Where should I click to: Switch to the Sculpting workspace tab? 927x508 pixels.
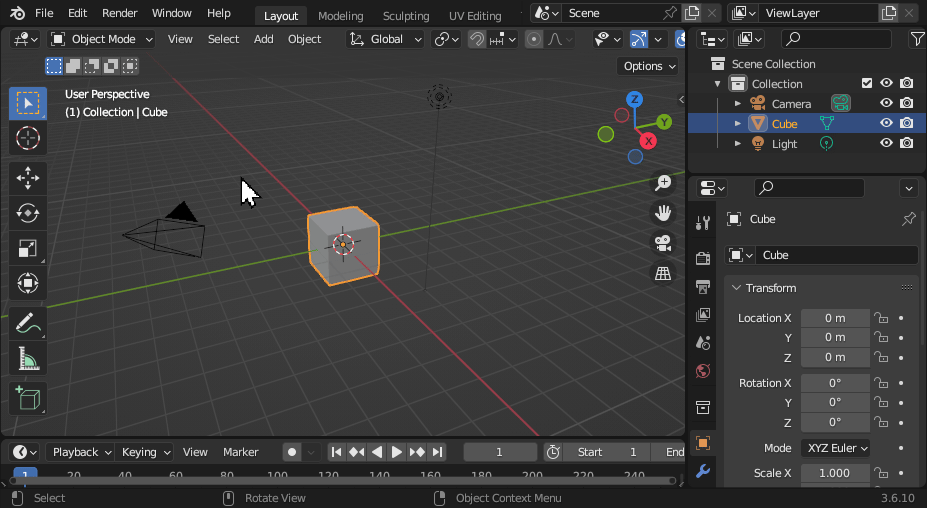click(406, 16)
